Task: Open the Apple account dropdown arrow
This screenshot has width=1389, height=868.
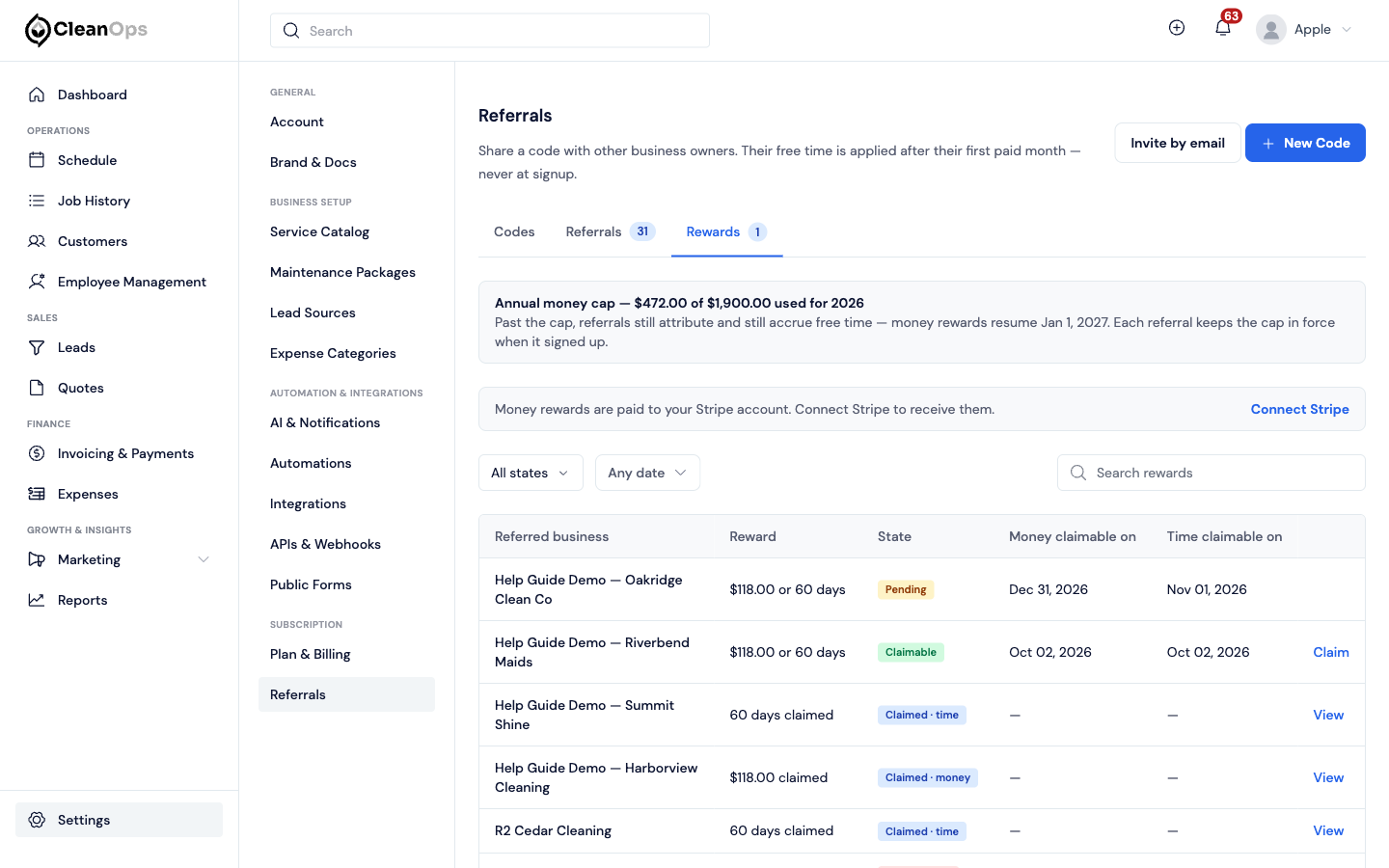Action: pos(1347,30)
